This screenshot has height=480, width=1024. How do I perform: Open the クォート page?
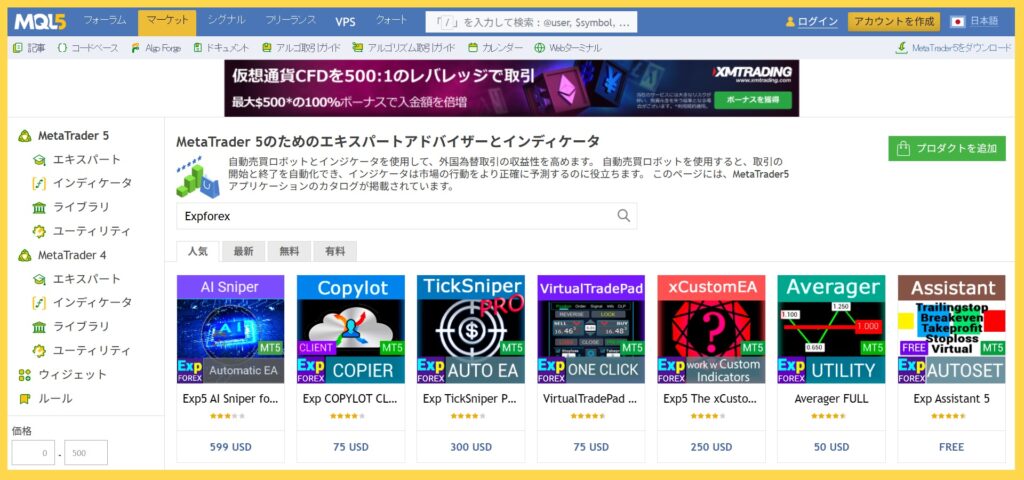point(391,20)
